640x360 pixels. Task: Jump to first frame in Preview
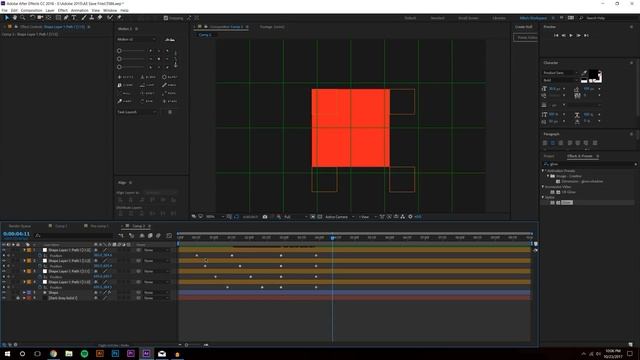(556, 36)
